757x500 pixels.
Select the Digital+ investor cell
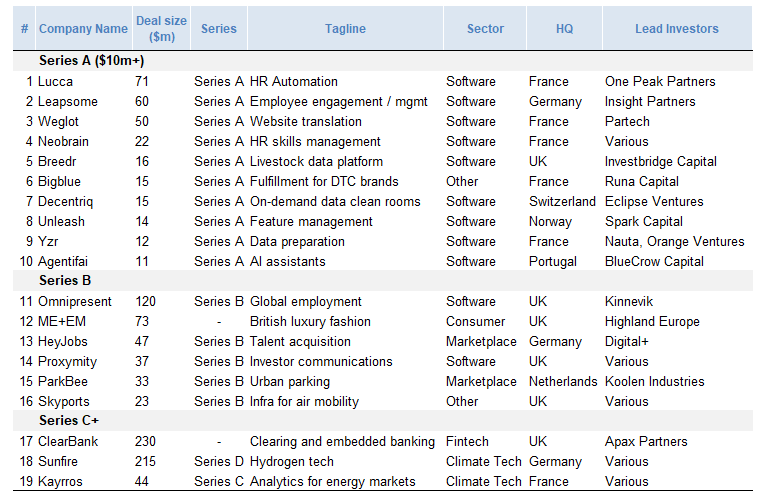[626, 342]
